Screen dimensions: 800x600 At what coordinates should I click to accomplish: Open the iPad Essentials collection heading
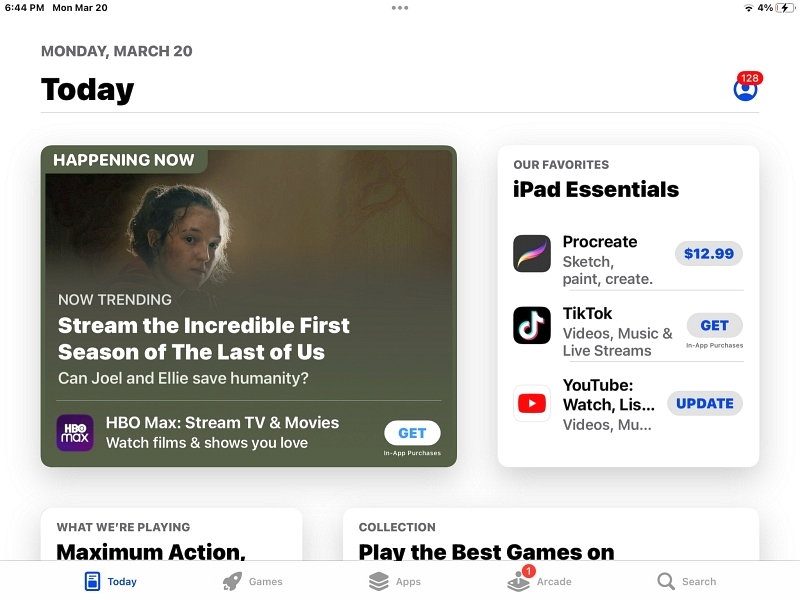[x=596, y=189]
